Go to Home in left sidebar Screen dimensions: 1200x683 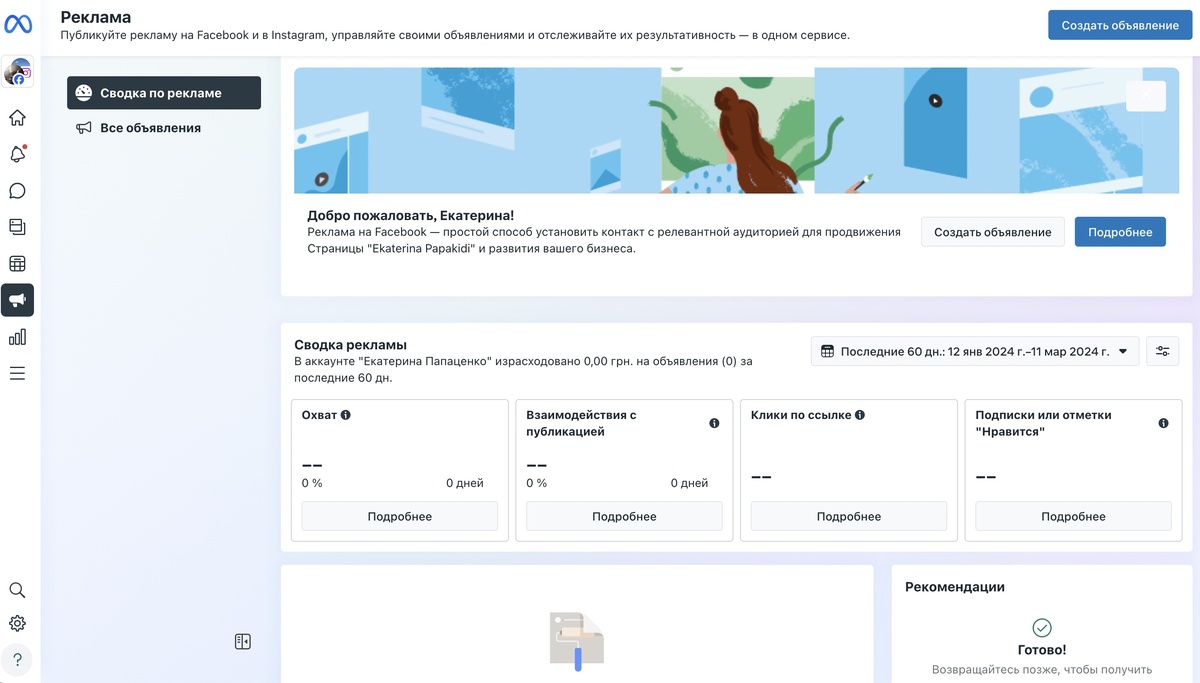coord(17,118)
